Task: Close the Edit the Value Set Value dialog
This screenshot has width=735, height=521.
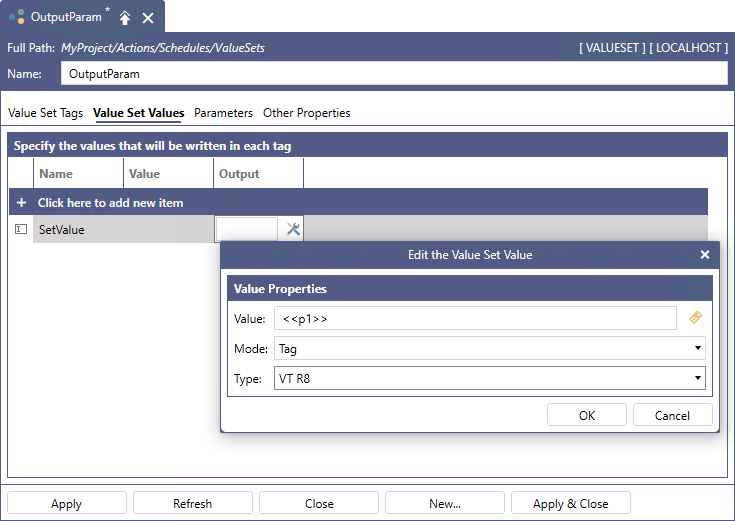Action: tap(704, 255)
